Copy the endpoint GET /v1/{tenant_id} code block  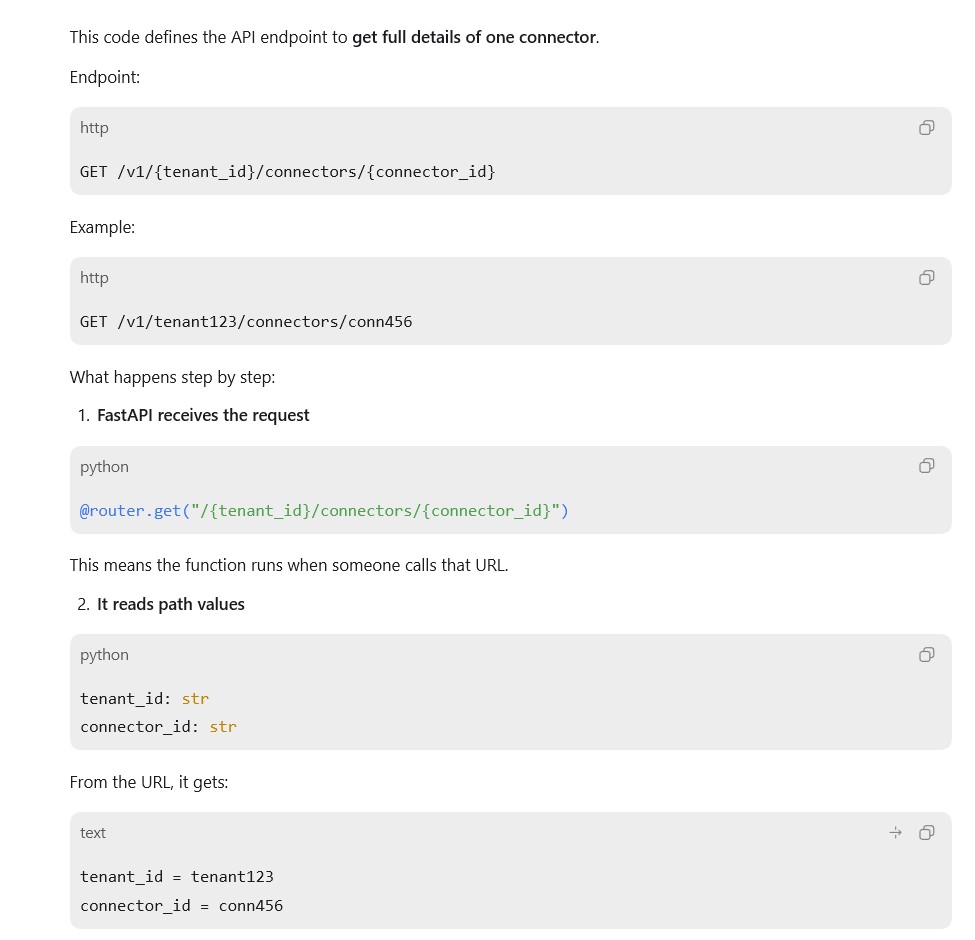pyautogui.click(x=926, y=127)
